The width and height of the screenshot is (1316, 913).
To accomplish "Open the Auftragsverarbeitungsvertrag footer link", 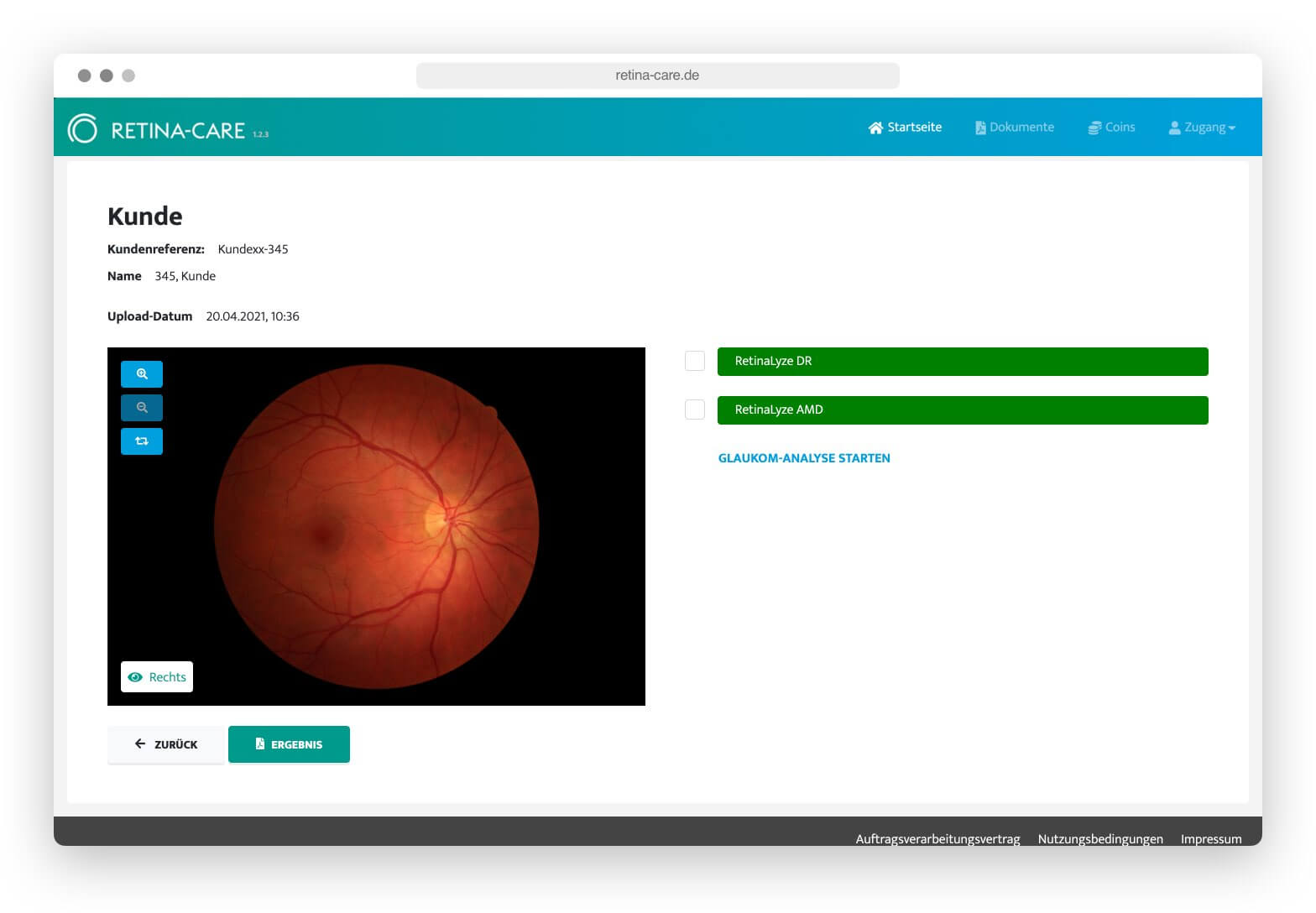I will click(x=937, y=839).
